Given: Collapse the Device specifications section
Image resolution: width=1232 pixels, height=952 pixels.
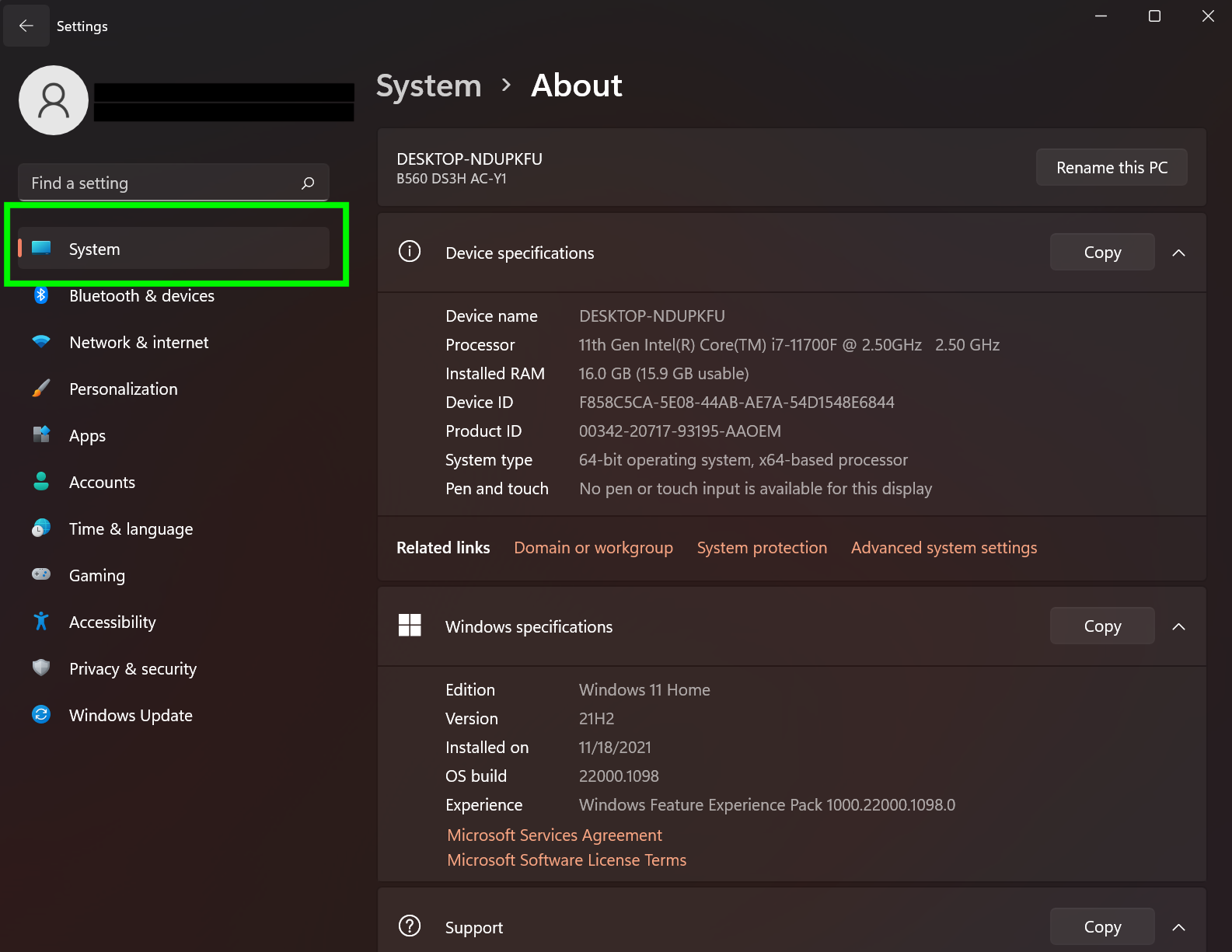Looking at the screenshot, I should coord(1178,253).
